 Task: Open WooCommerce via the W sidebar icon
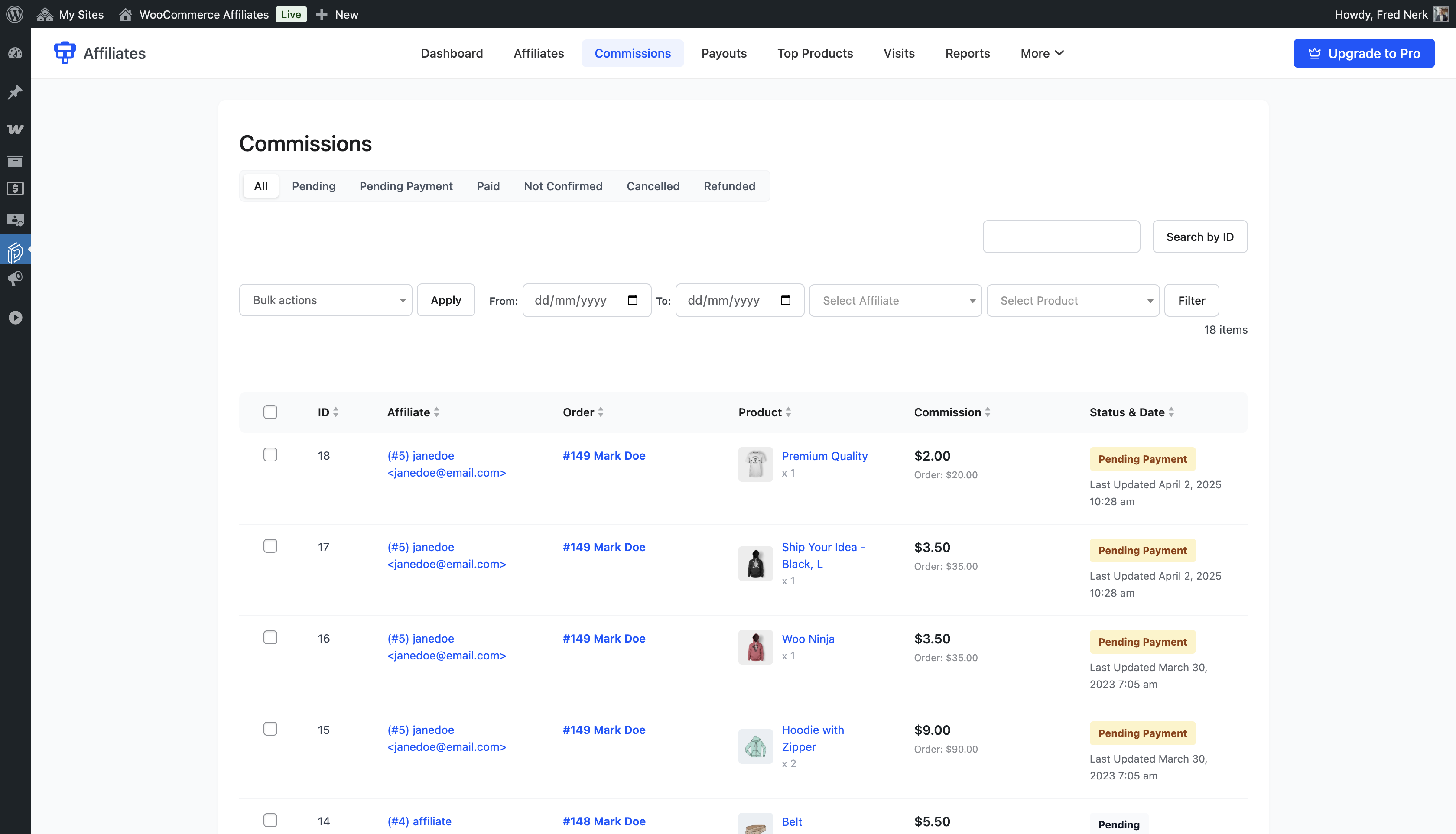(x=15, y=129)
